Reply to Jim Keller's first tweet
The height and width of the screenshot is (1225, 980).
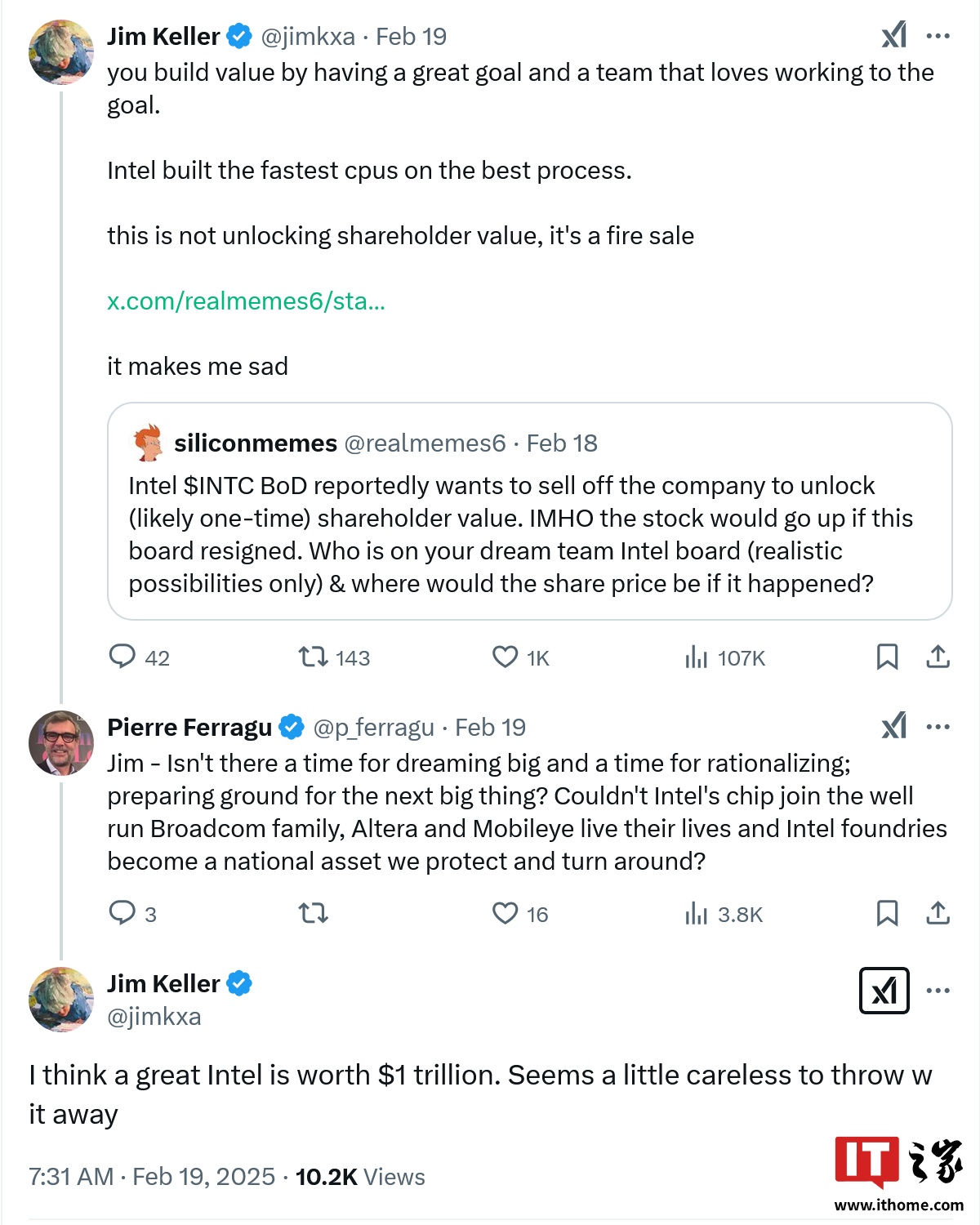(x=122, y=657)
